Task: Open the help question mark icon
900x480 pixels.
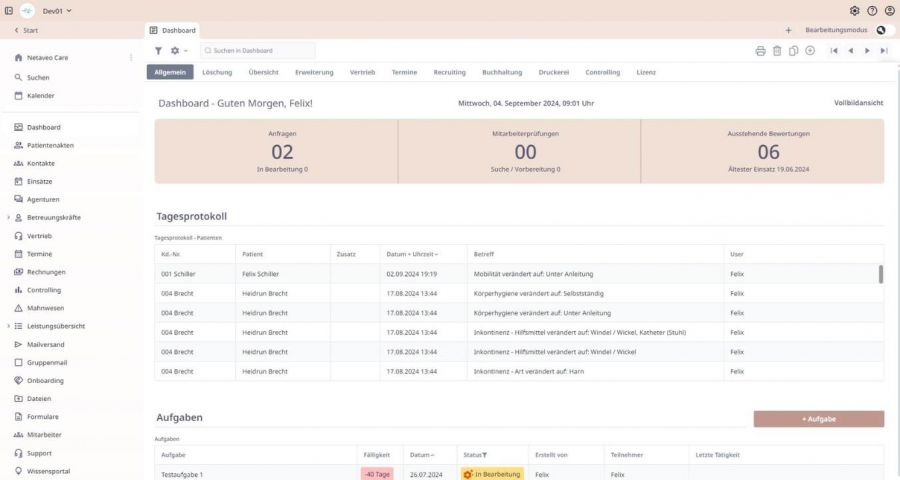Action: point(872,10)
